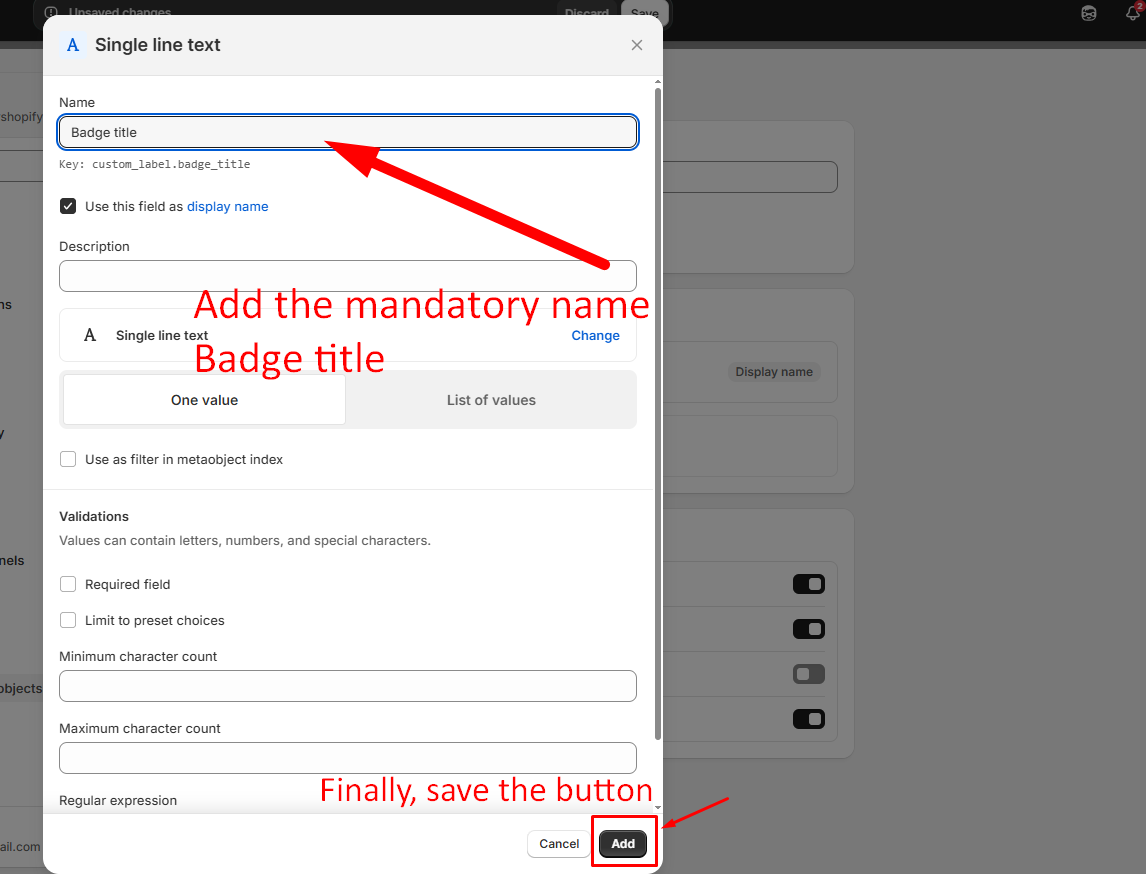Switch to List of values

coord(491,400)
